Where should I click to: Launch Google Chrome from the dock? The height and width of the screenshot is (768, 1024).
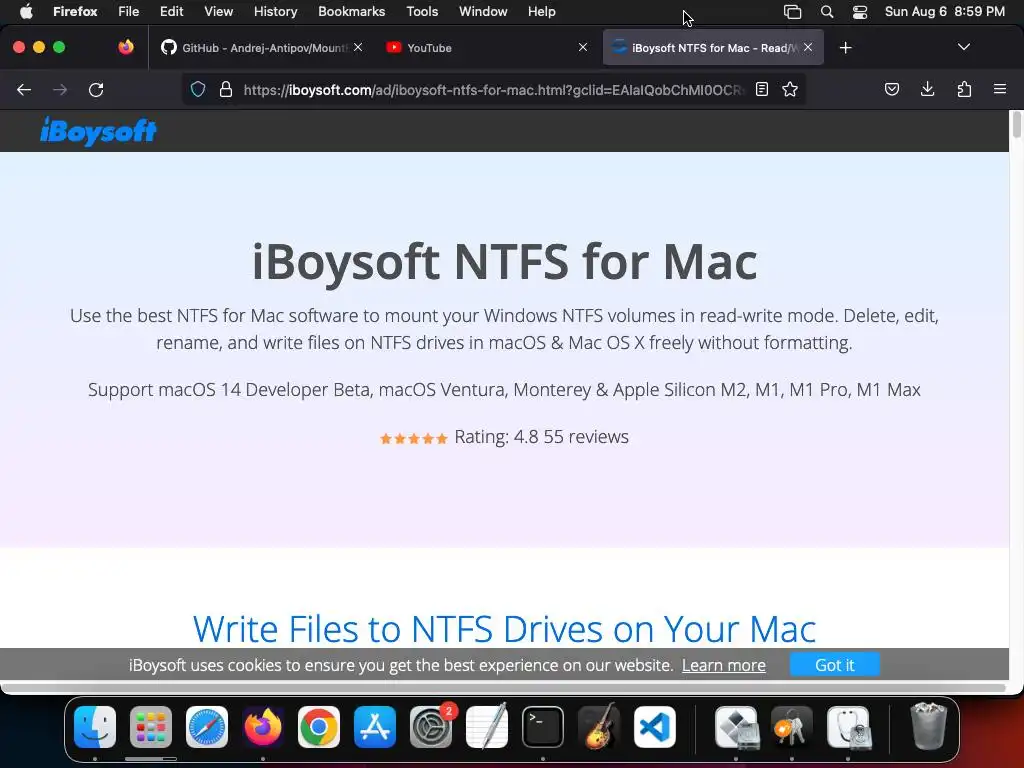pyautogui.click(x=319, y=726)
